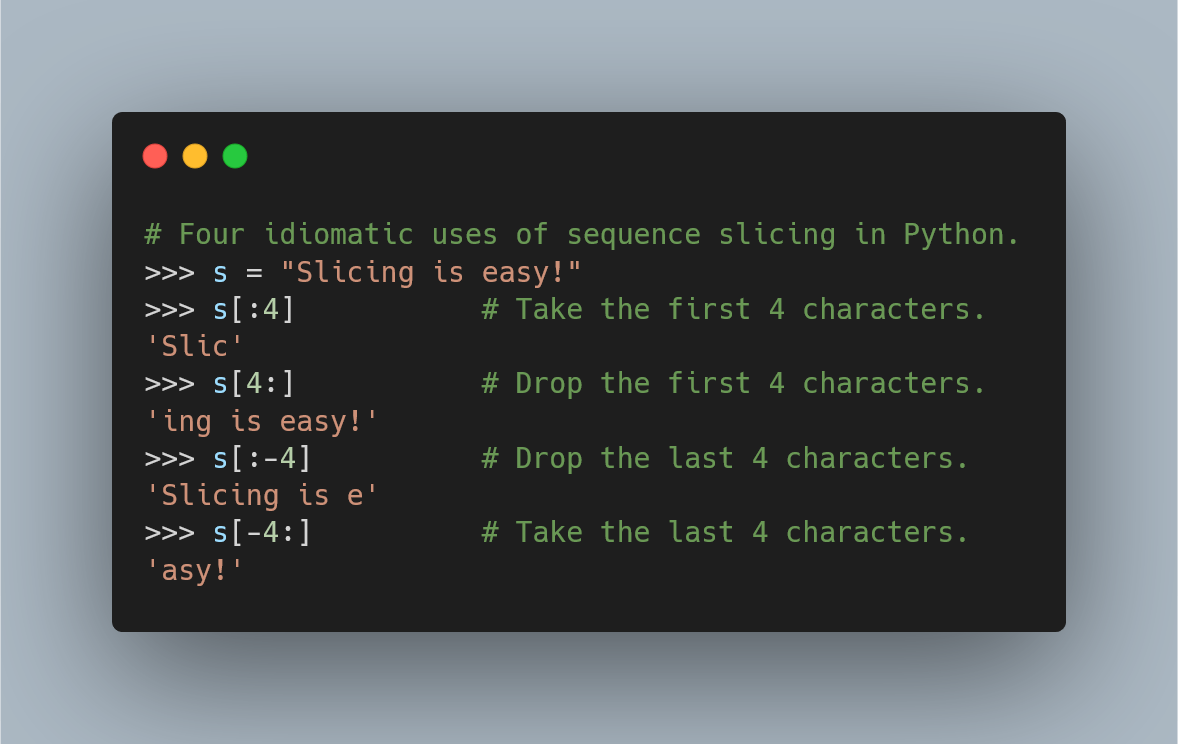Click the s[-4:] expression

(262, 532)
